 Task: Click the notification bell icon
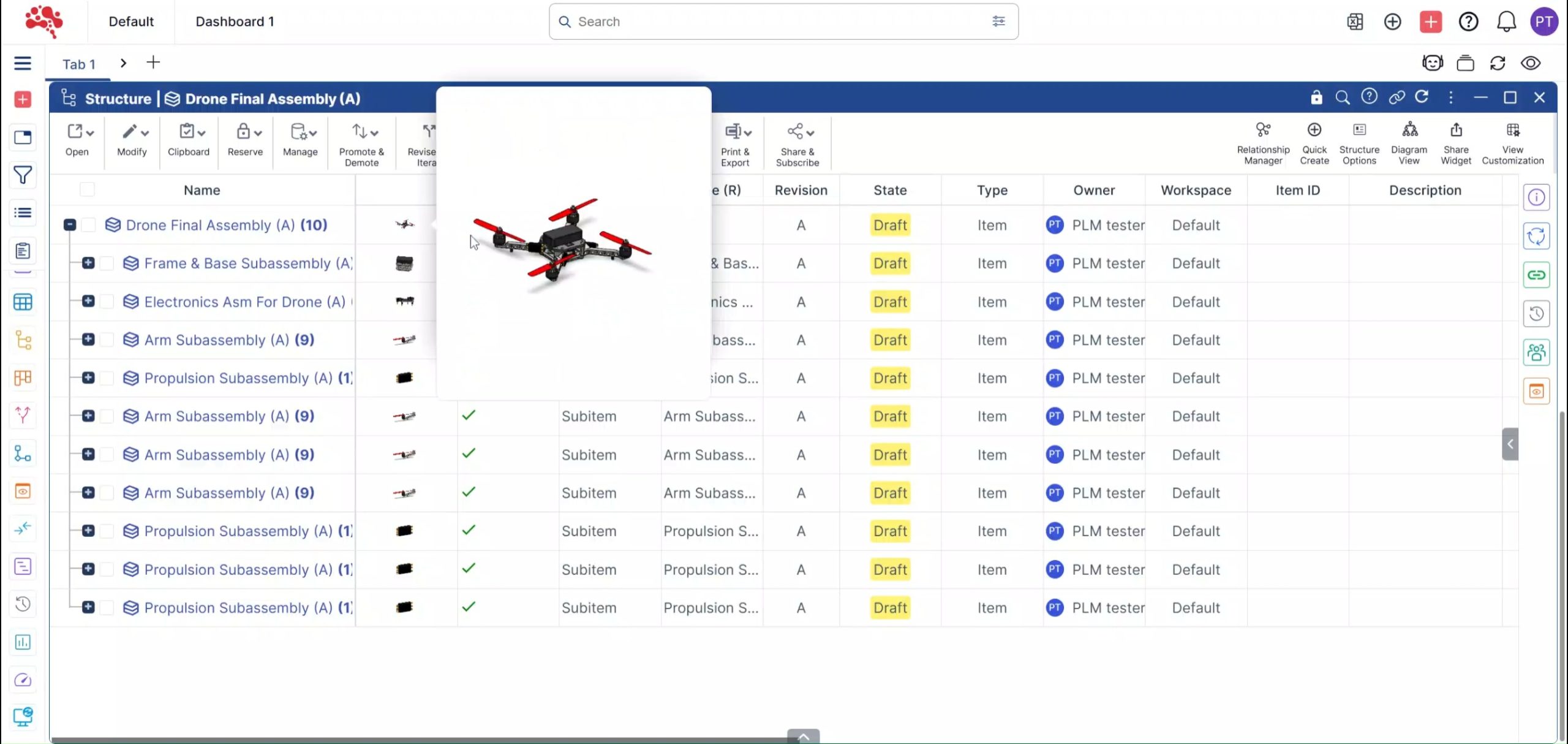coord(1506,22)
